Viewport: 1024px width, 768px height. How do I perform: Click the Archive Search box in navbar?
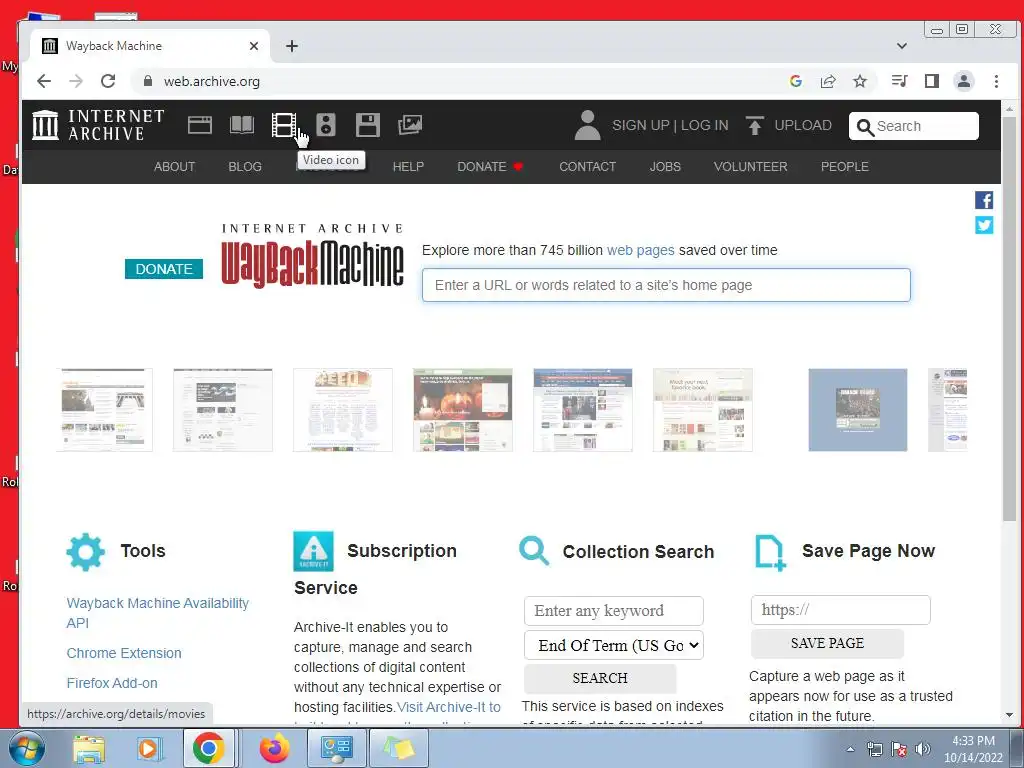[914, 126]
